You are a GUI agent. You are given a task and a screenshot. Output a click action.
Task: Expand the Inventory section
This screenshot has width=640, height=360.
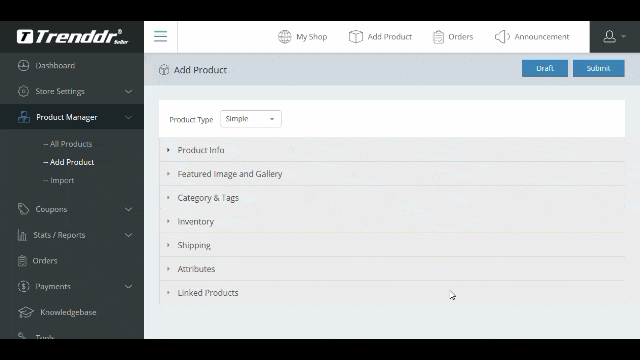[x=392, y=221]
